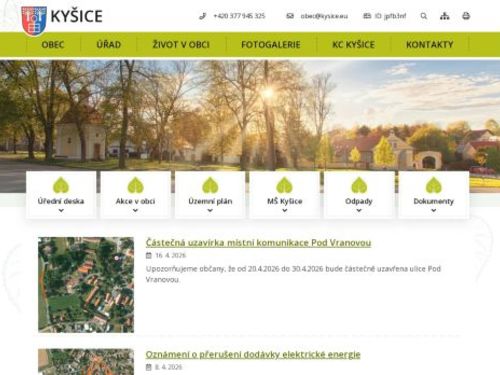
Task: Click the text starting 'Upozorňujeme občany'
Action: pos(293,274)
